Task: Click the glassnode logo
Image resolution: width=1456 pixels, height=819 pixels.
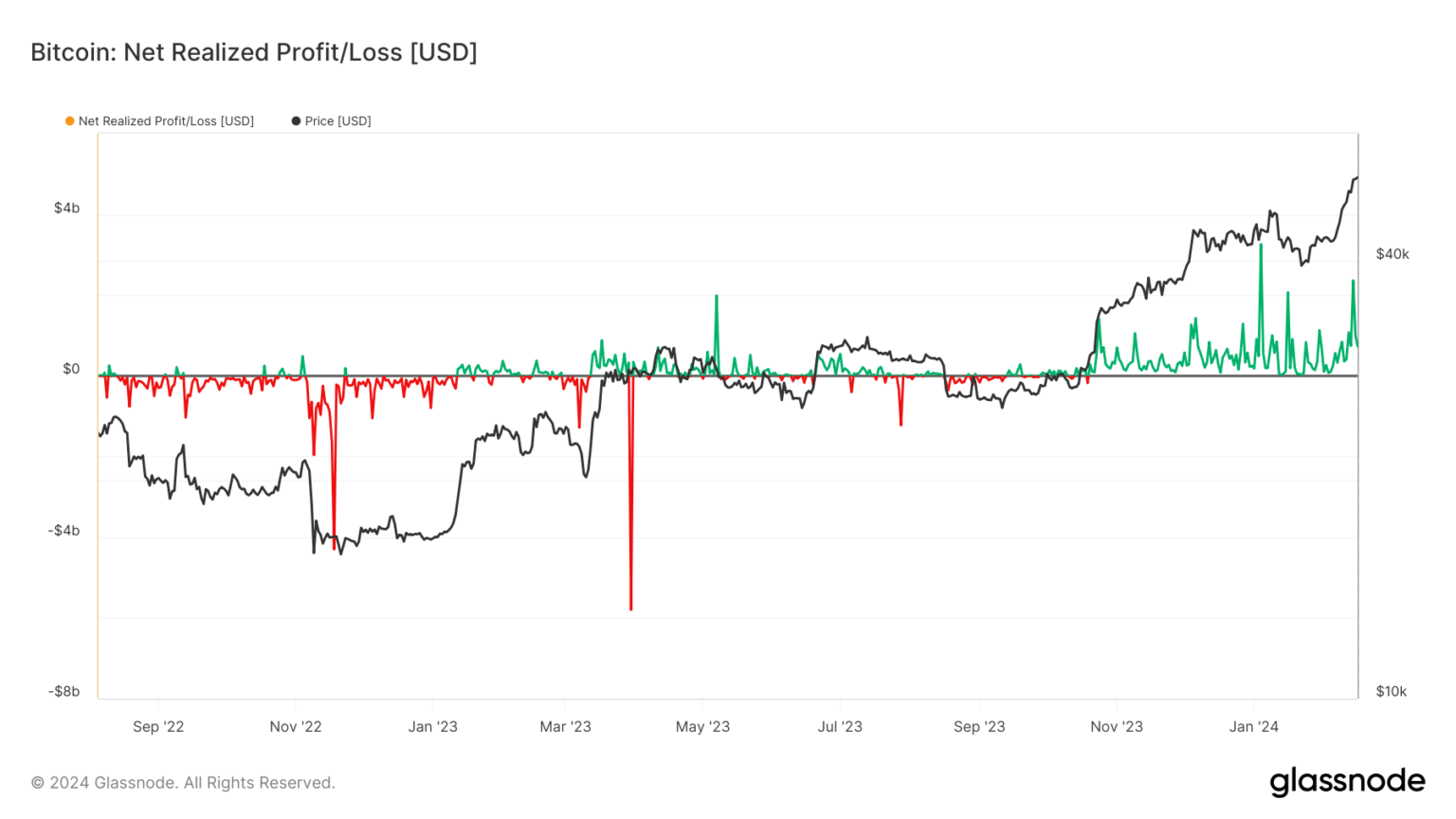Action: click(x=1347, y=782)
